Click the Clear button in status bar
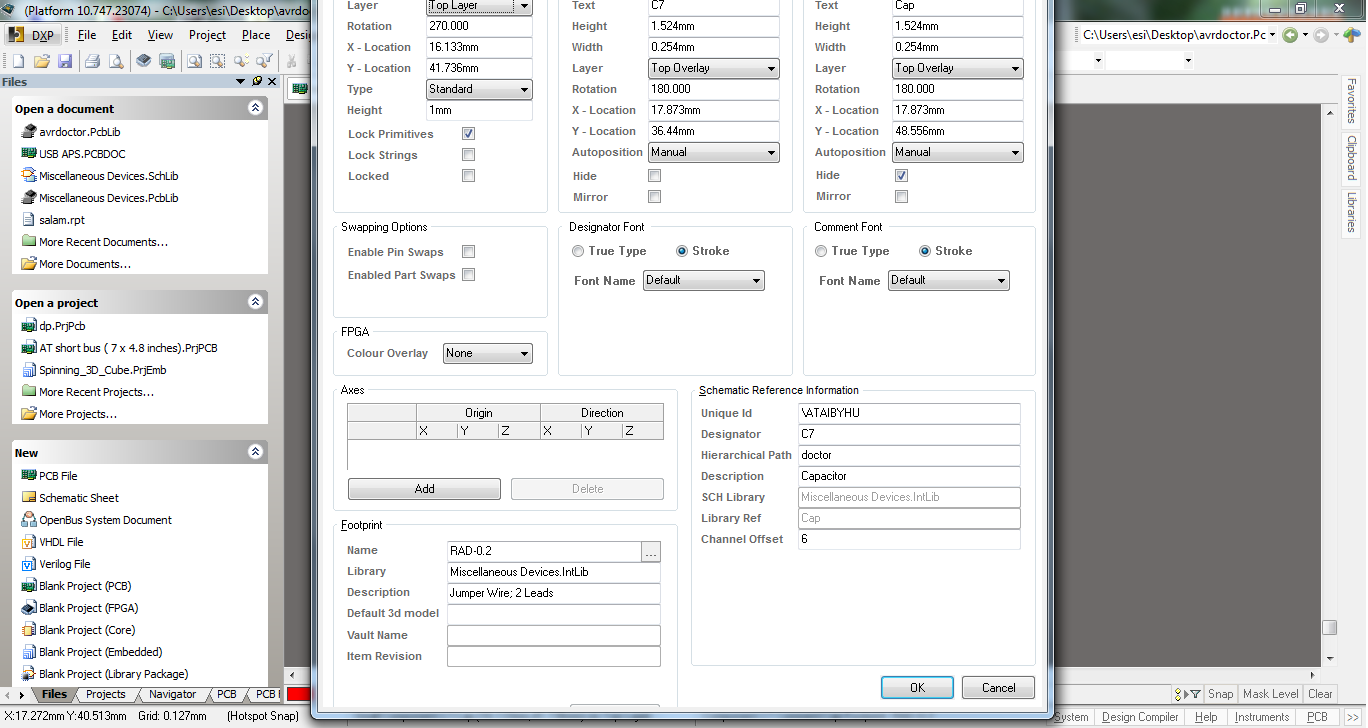 click(x=1320, y=694)
